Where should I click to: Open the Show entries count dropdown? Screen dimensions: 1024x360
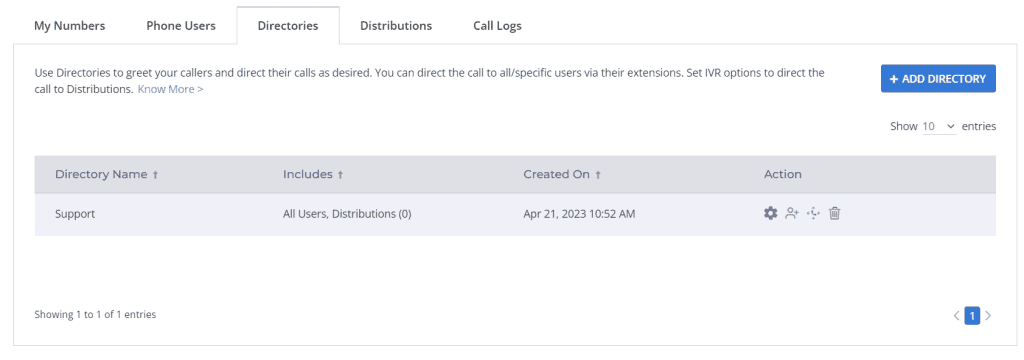(x=939, y=126)
